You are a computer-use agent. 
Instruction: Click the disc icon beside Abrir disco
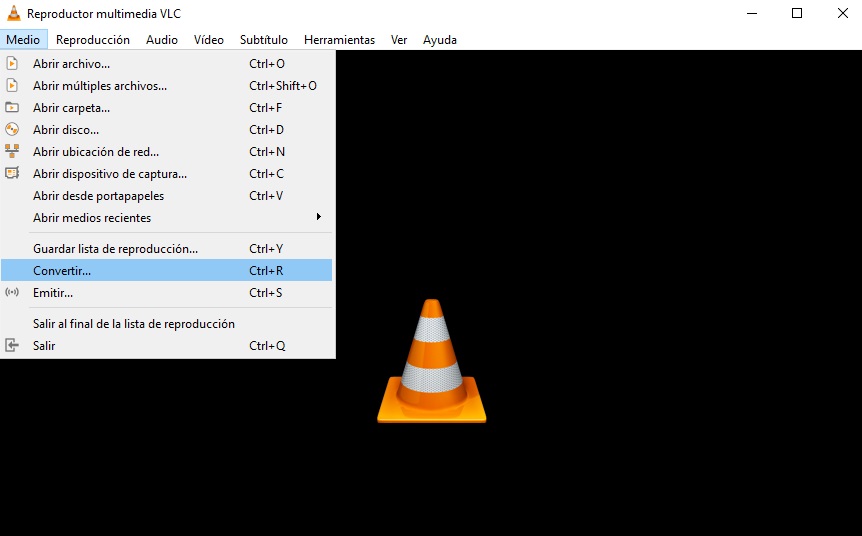(12, 130)
